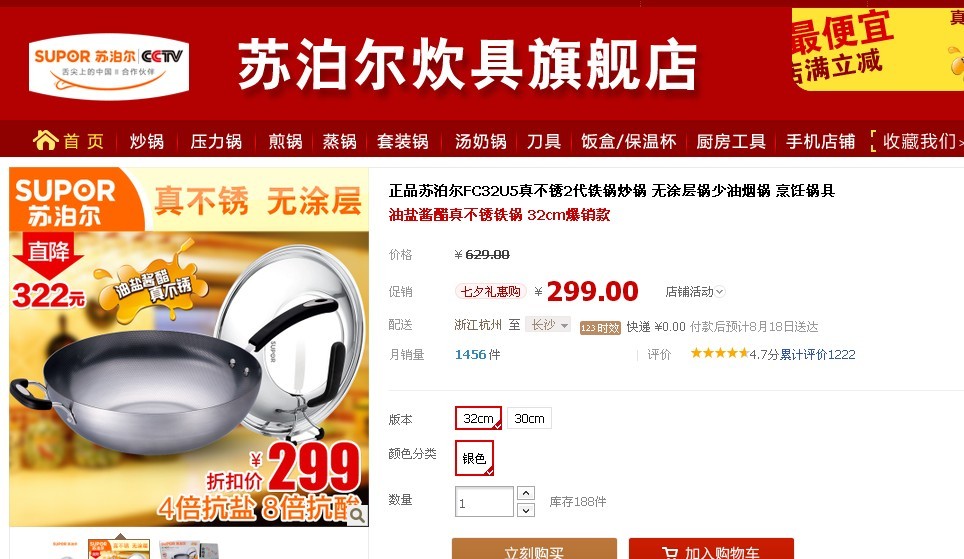Screen dimensions: 964x559
Task: Click the home icon beside 首页
Action: (x=45, y=141)
